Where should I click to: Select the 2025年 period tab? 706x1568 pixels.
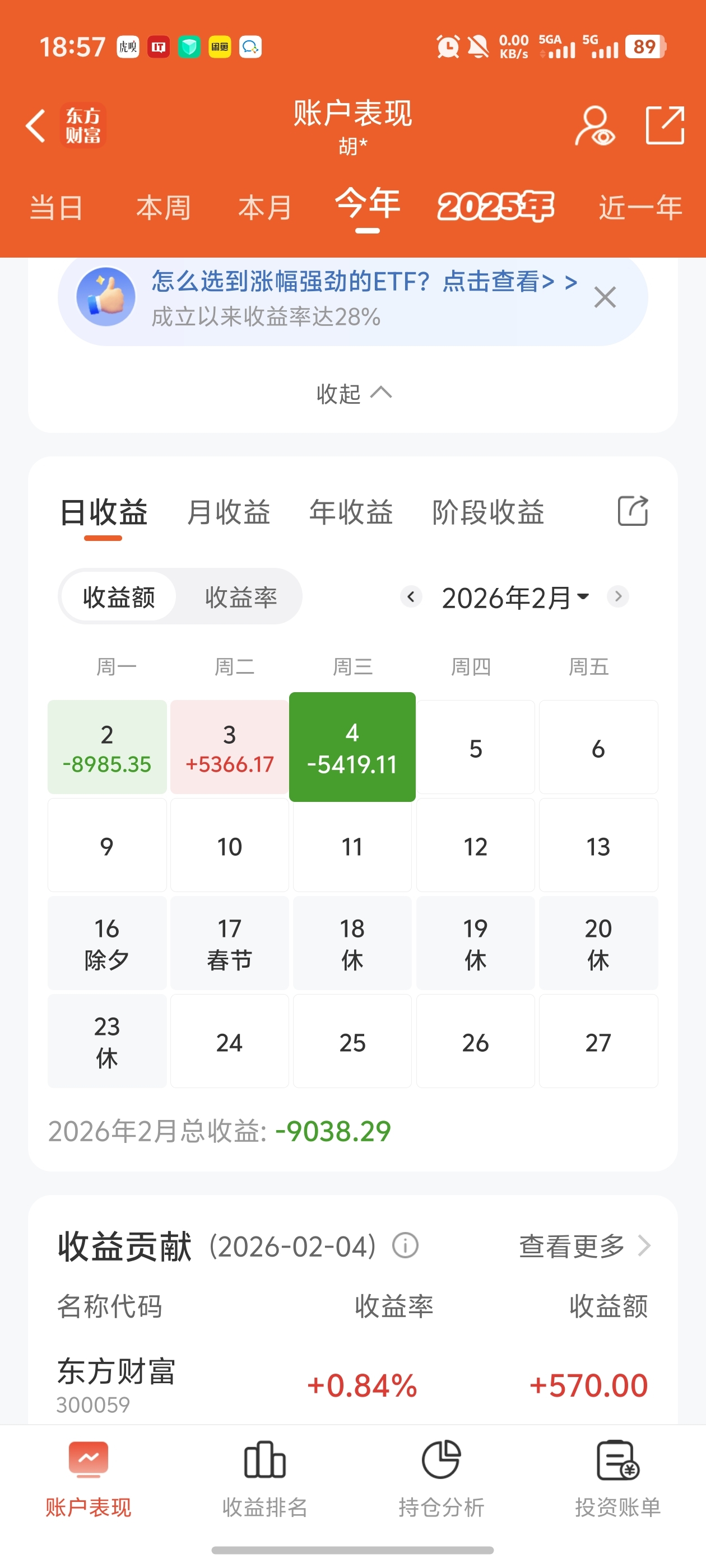pyautogui.click(x=495, y=207)
